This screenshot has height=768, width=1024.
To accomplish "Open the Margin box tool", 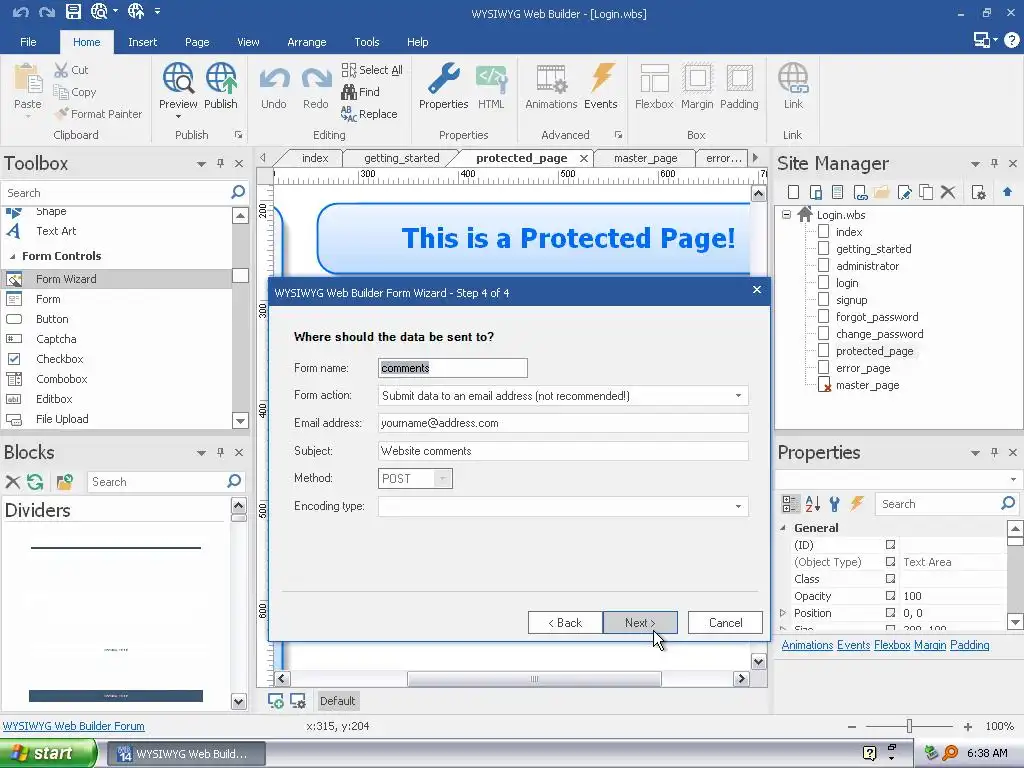I will pyautogui.click(x=697, y=86).
